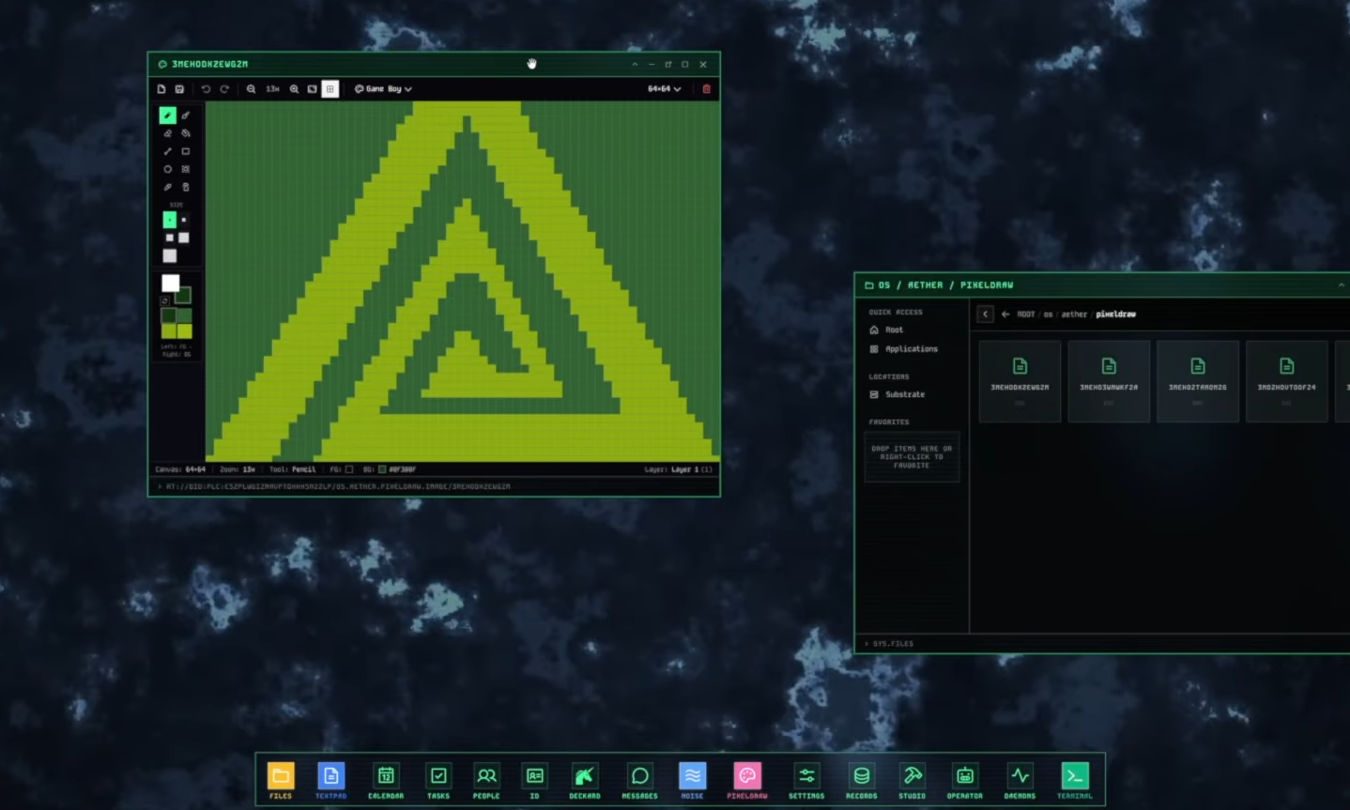This screenshot has height=810, width=1350.
Task: Open Root in Quick Access
Action: tap(887, 330)
